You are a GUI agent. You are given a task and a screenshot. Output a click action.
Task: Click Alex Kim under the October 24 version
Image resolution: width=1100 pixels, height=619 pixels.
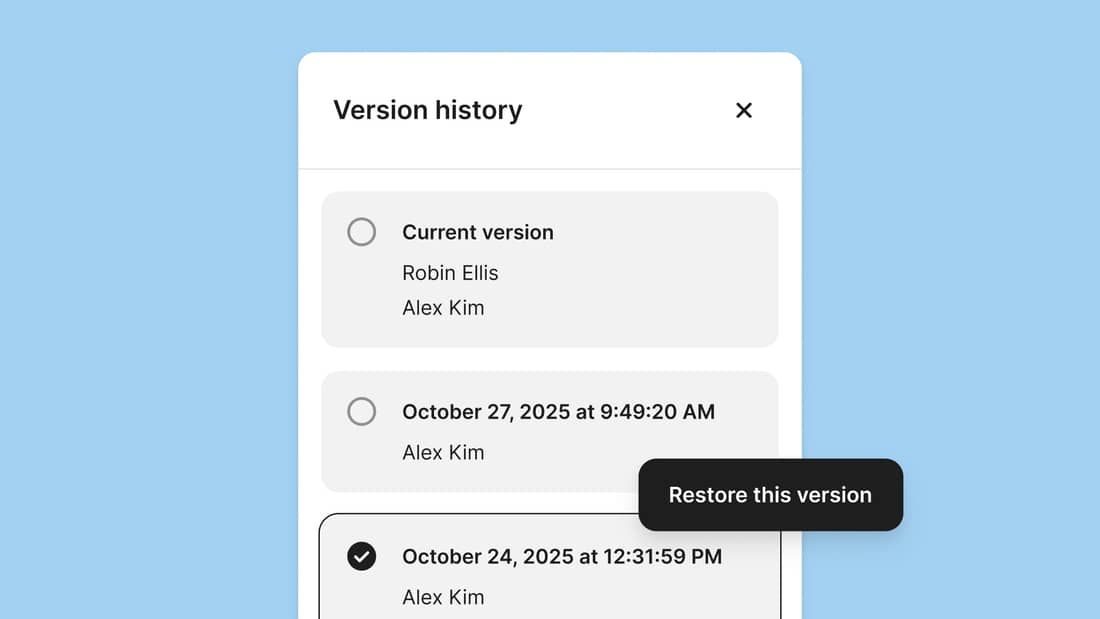click(x=443, y=597)
